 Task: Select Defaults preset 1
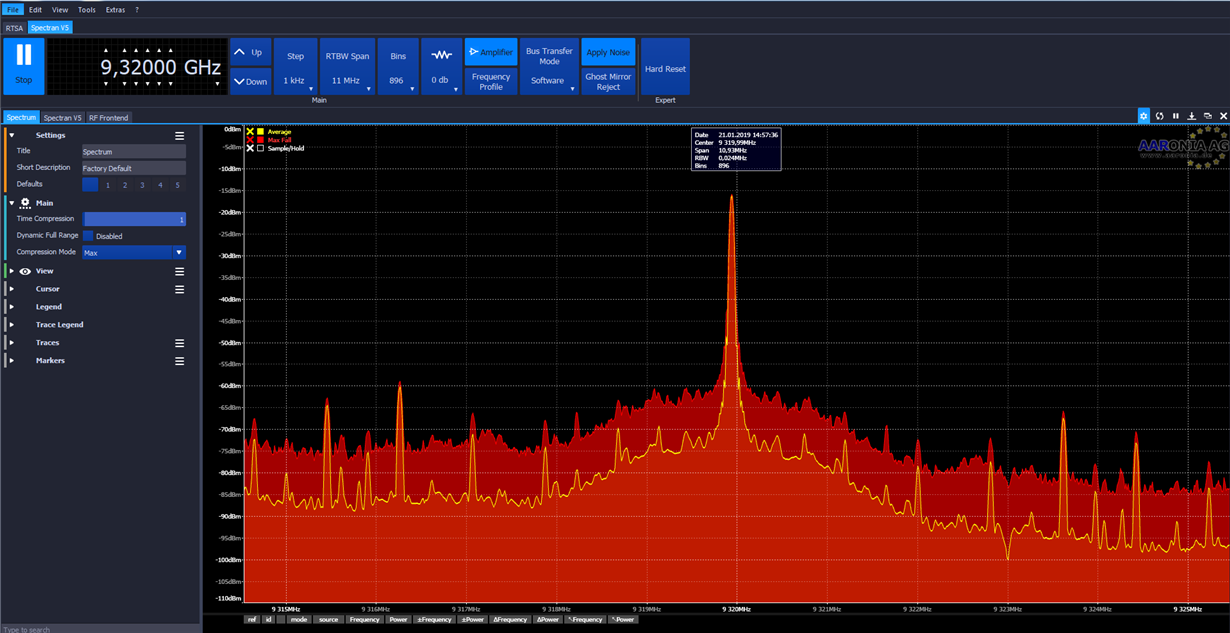click(x=107, y=185)
